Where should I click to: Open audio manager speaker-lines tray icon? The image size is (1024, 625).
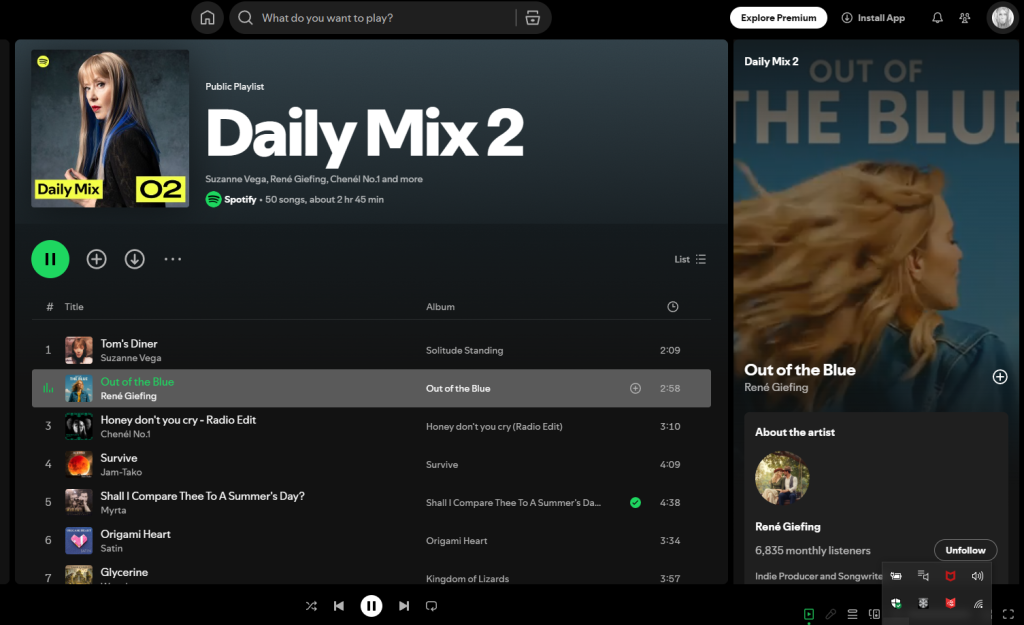point(923,575)
